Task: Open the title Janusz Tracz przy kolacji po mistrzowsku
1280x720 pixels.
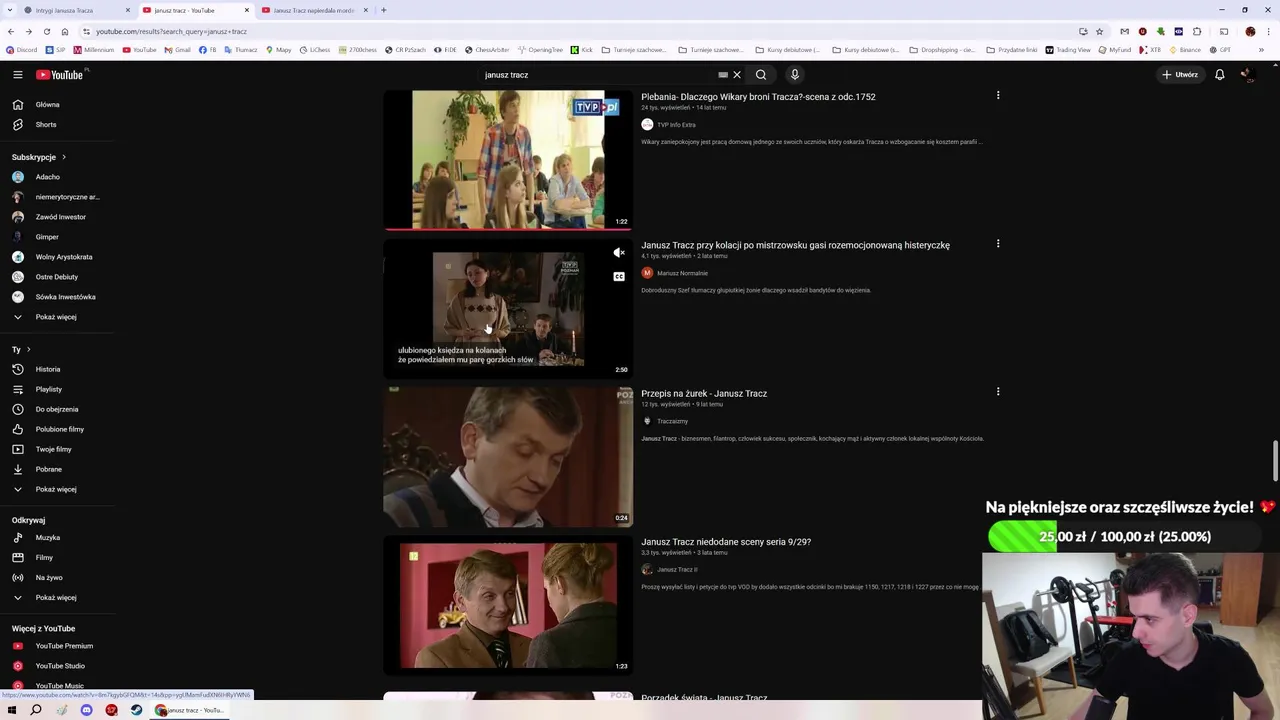Action: pyautogui.click(x=795, y=245)
